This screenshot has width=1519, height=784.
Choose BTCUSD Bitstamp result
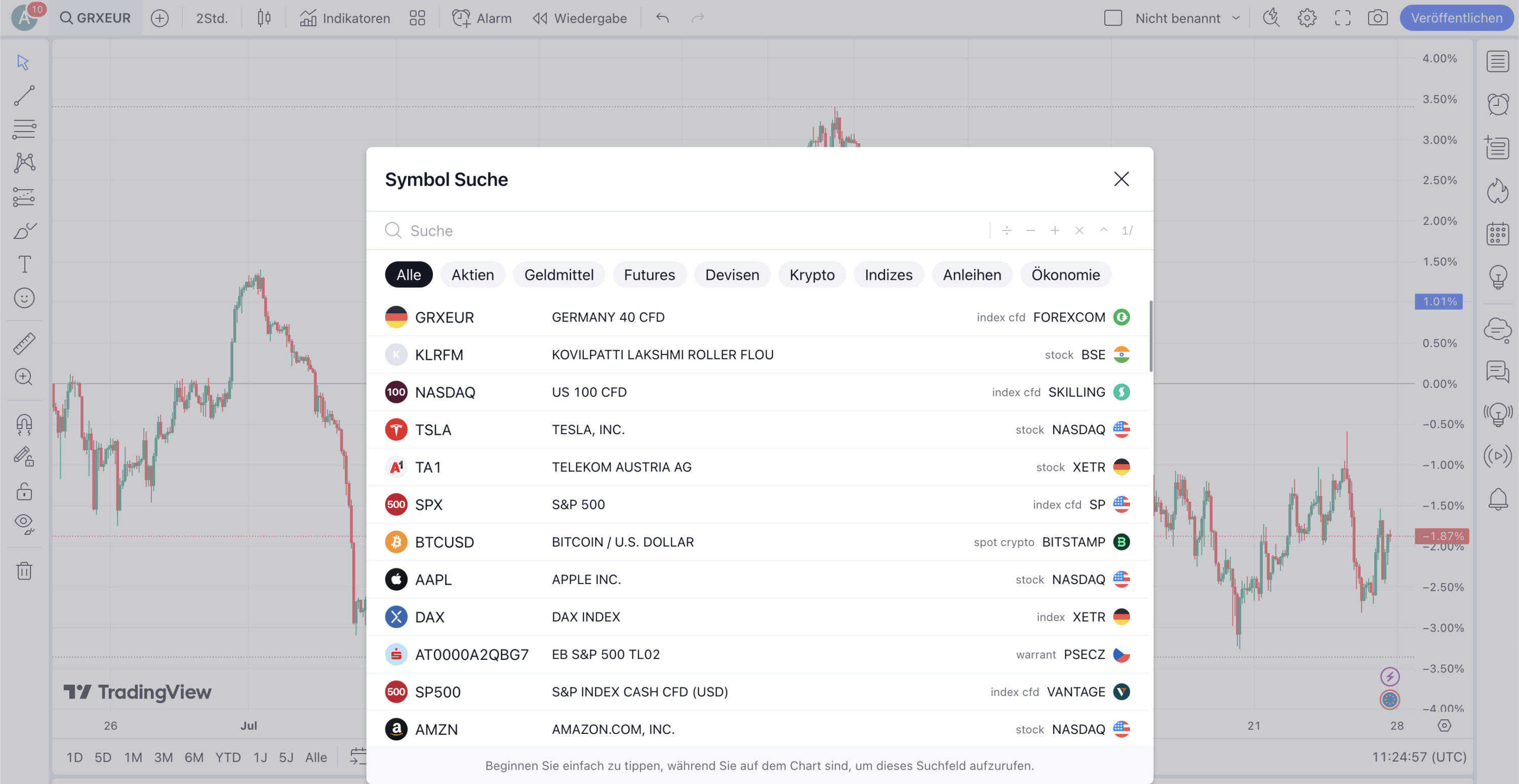[757, 542]
